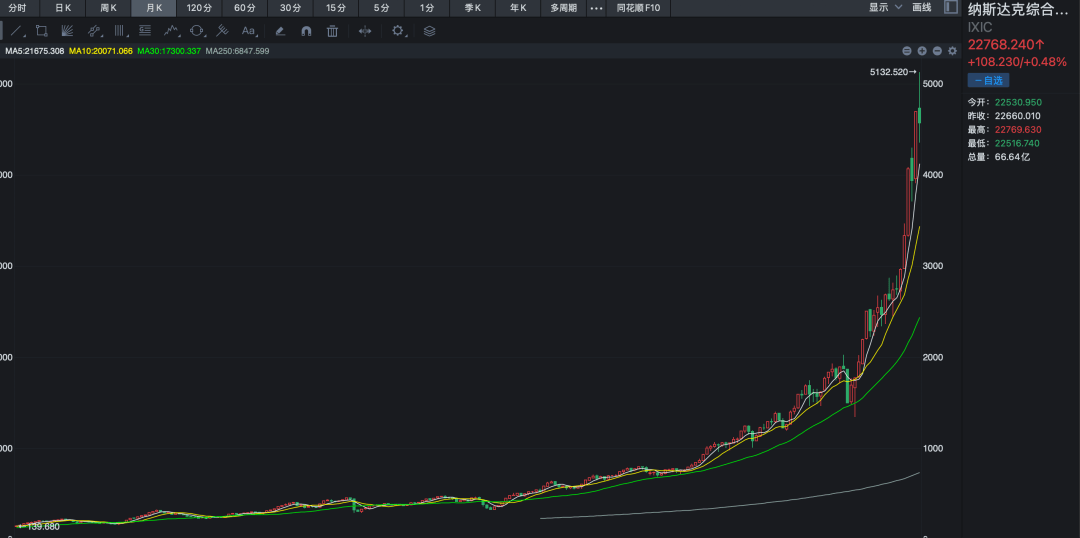Click the plus zoom-in chart icon
This screenshot has height=538, width=1080.
[x=922, y=51]
